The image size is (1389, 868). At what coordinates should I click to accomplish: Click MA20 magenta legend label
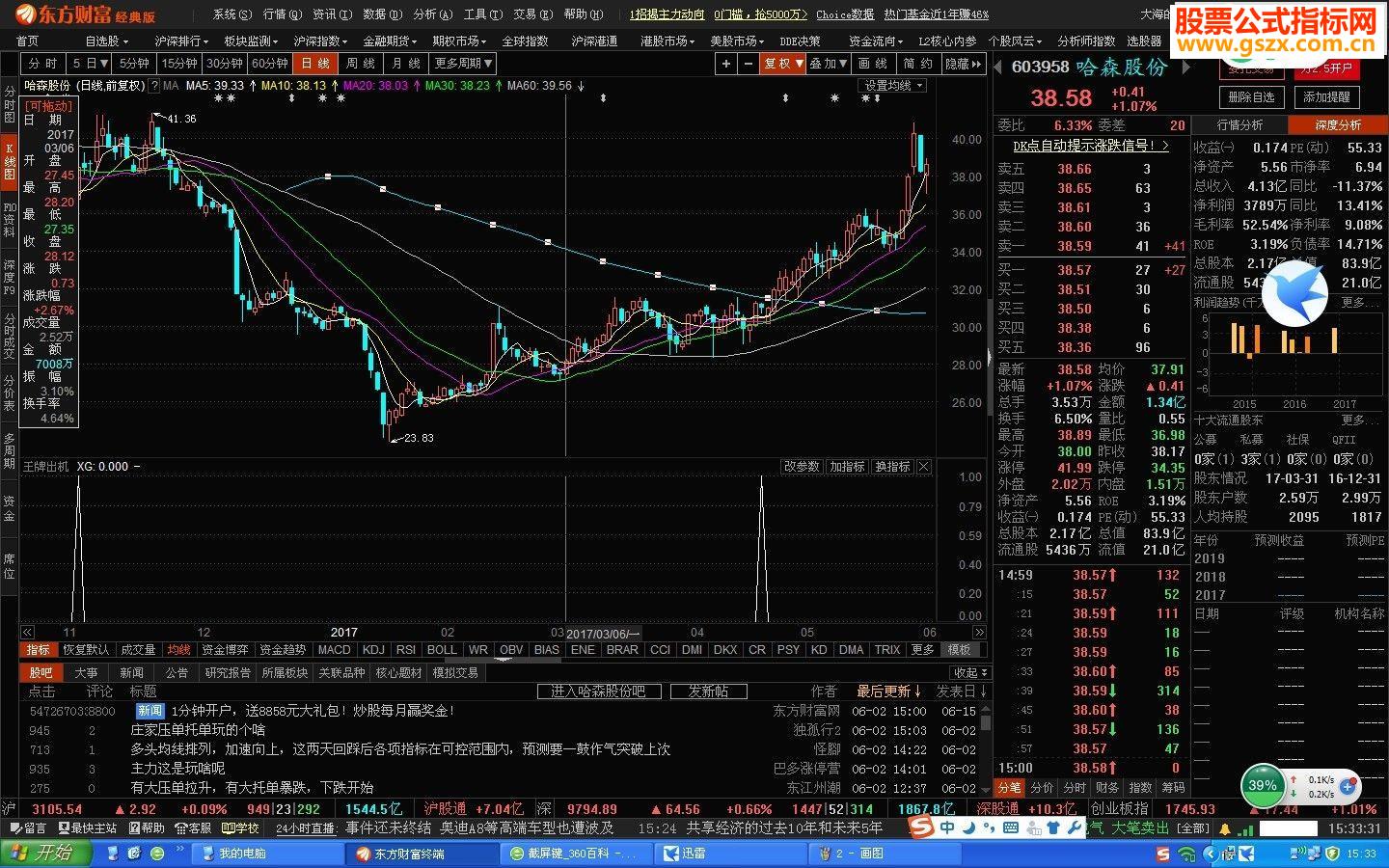(x=375, y=86)
